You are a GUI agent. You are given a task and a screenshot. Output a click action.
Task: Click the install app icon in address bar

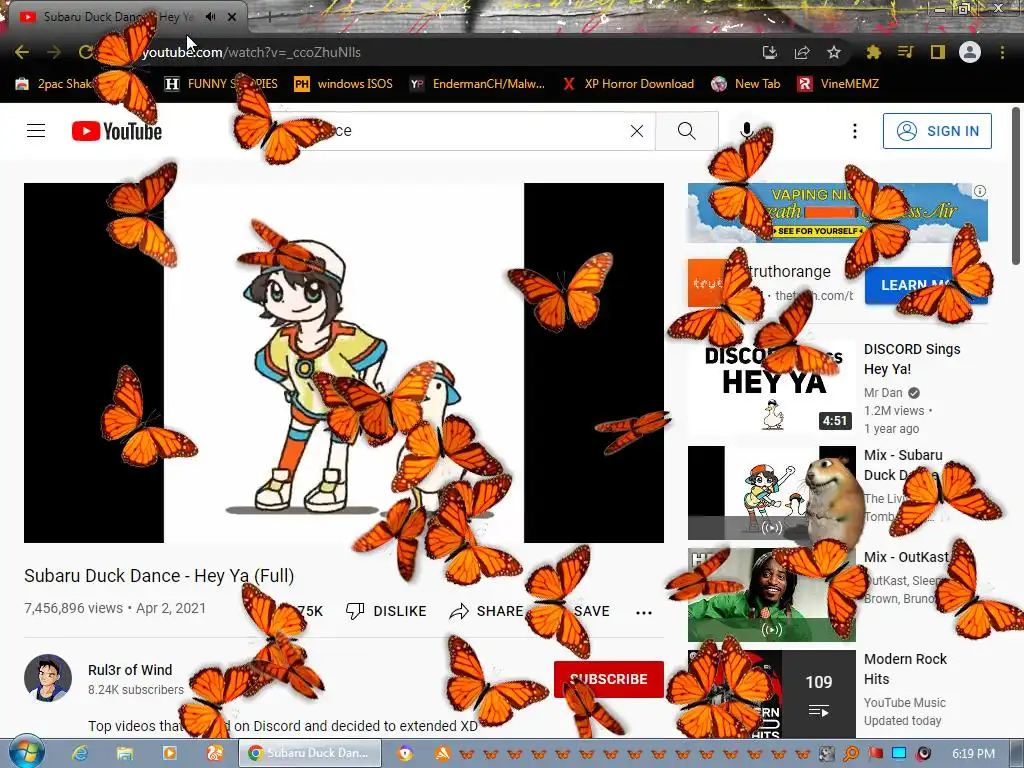coord(770,52)
